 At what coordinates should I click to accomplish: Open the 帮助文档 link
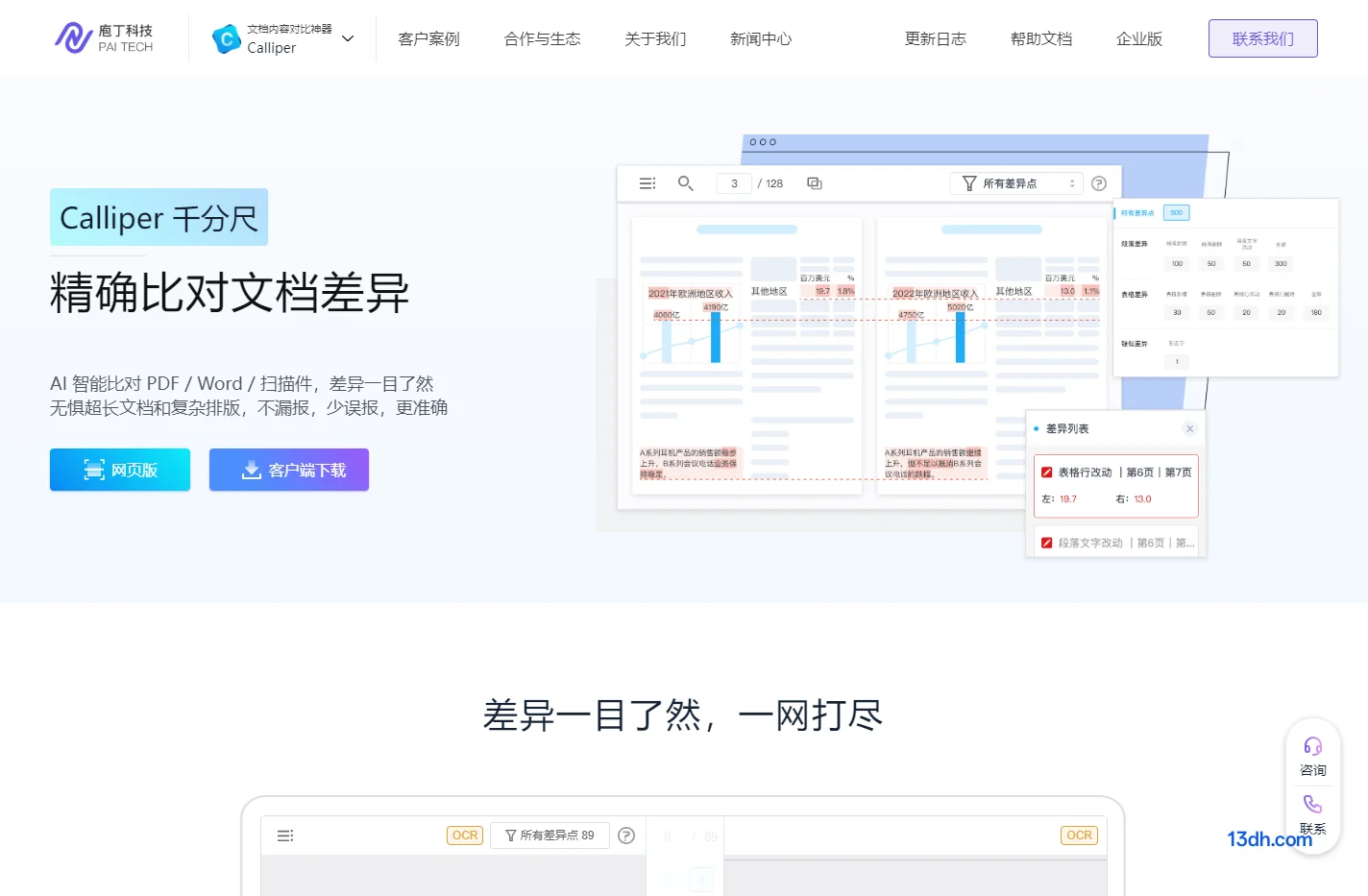(1040, 38)
